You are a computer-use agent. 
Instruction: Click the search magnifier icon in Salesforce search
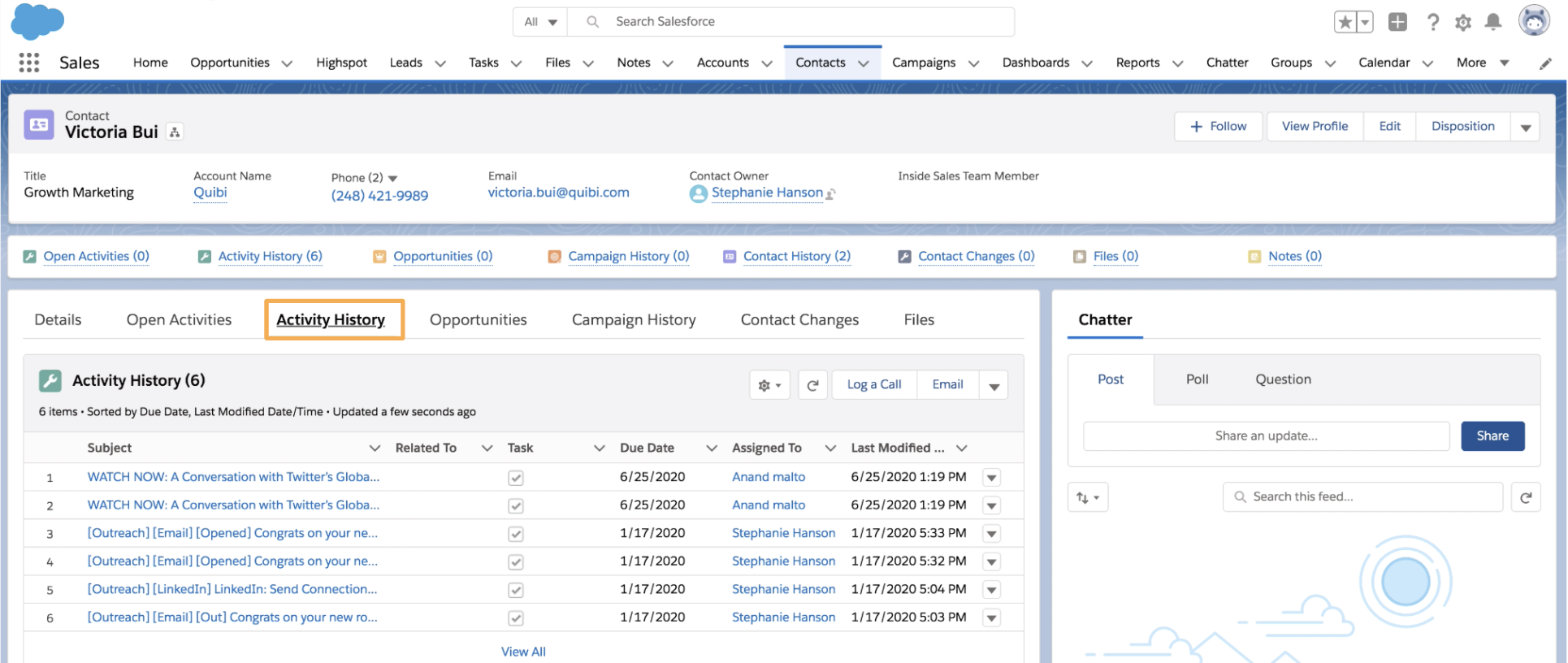[593, 22]
